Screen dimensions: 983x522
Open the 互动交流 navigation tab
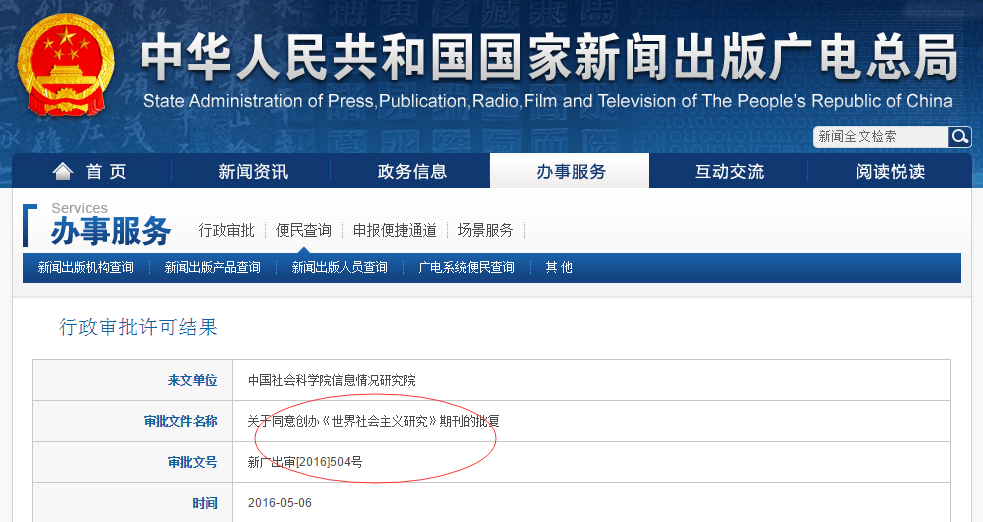pyautogui.click(x=729, y=171)
